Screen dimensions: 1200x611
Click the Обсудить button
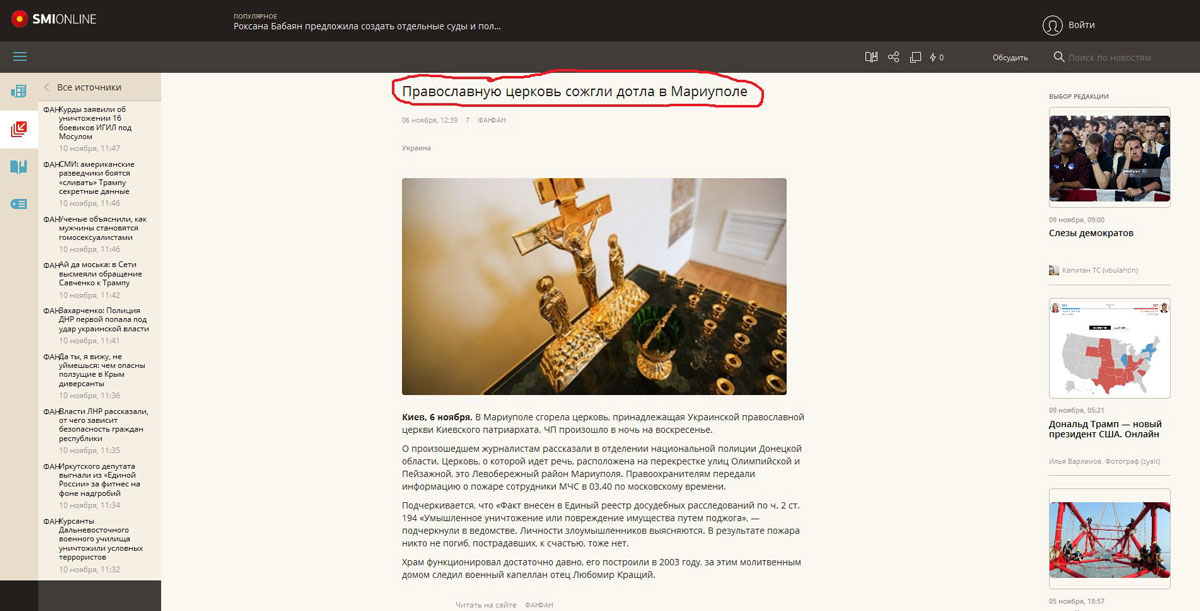1010,58
